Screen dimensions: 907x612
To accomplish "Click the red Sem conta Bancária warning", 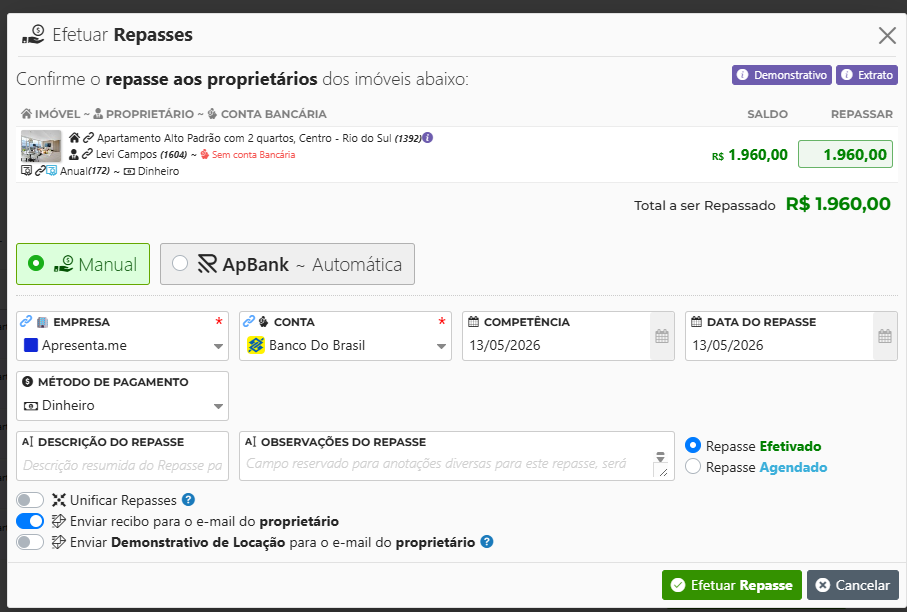I will [x=248, y=154].
